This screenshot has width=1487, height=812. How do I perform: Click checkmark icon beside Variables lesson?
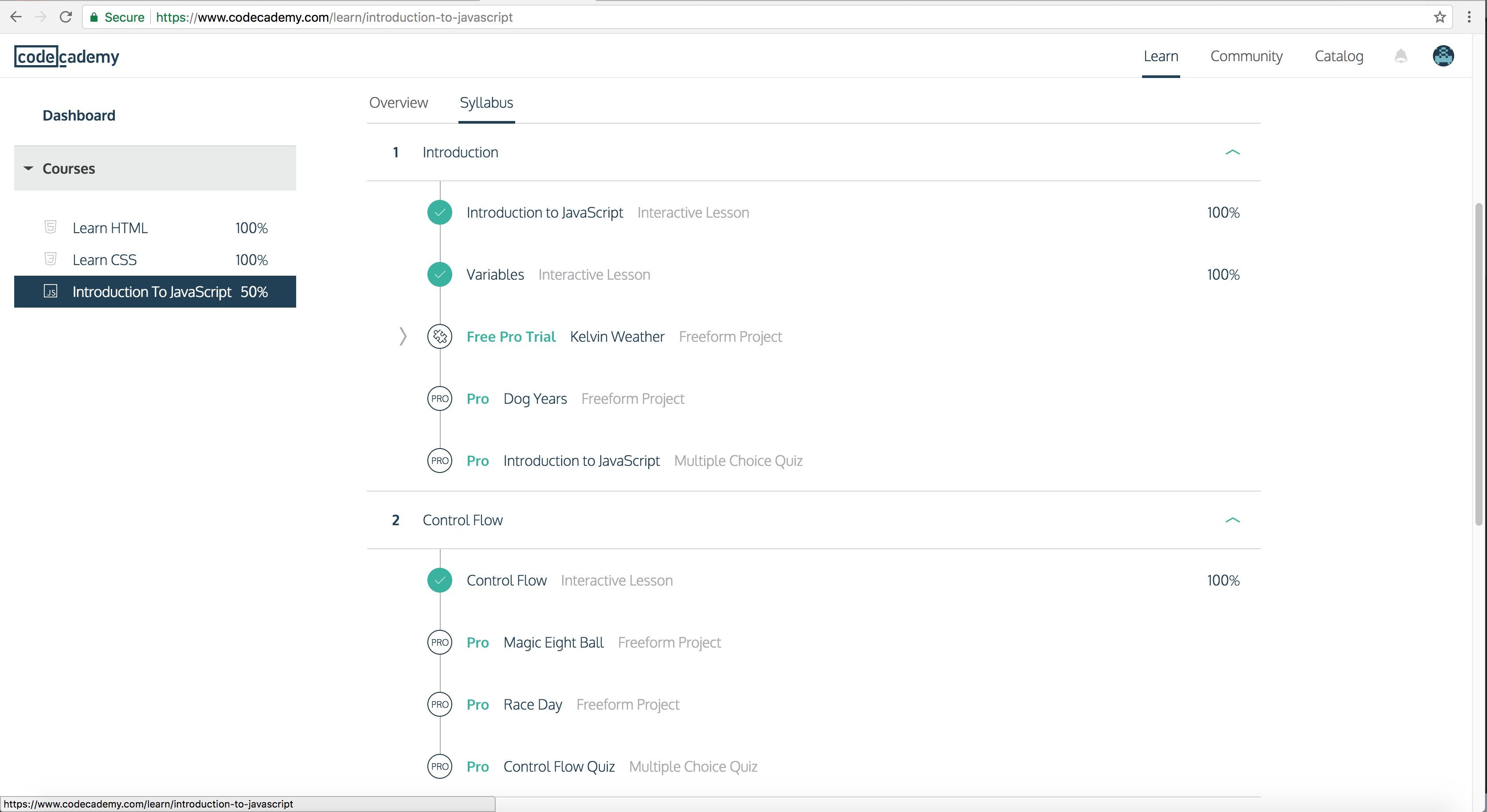coord(440,275)
